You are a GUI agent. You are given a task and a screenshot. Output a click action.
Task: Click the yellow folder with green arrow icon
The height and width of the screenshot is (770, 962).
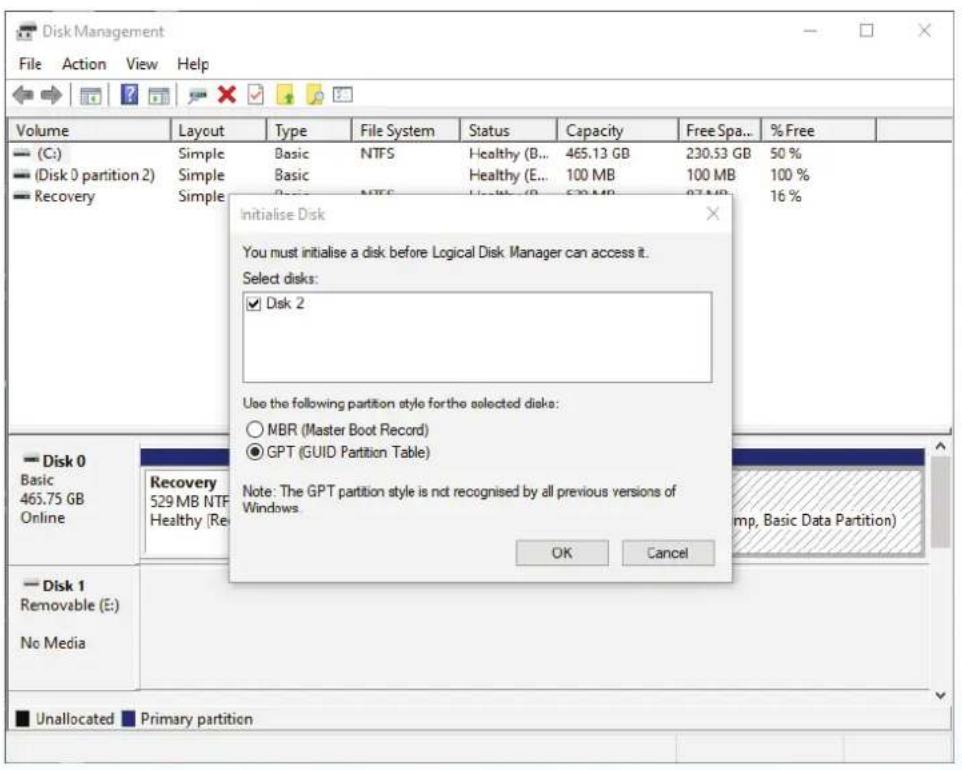tap(285, 95)
